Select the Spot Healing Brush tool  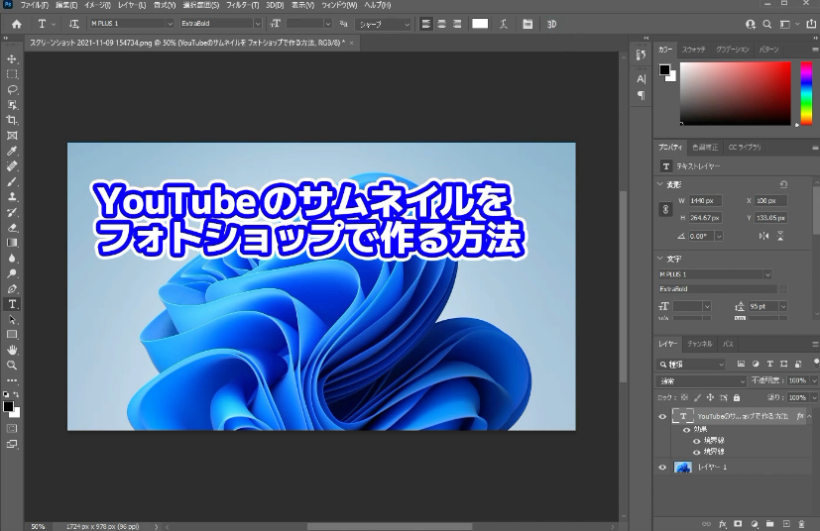(12, 166)
